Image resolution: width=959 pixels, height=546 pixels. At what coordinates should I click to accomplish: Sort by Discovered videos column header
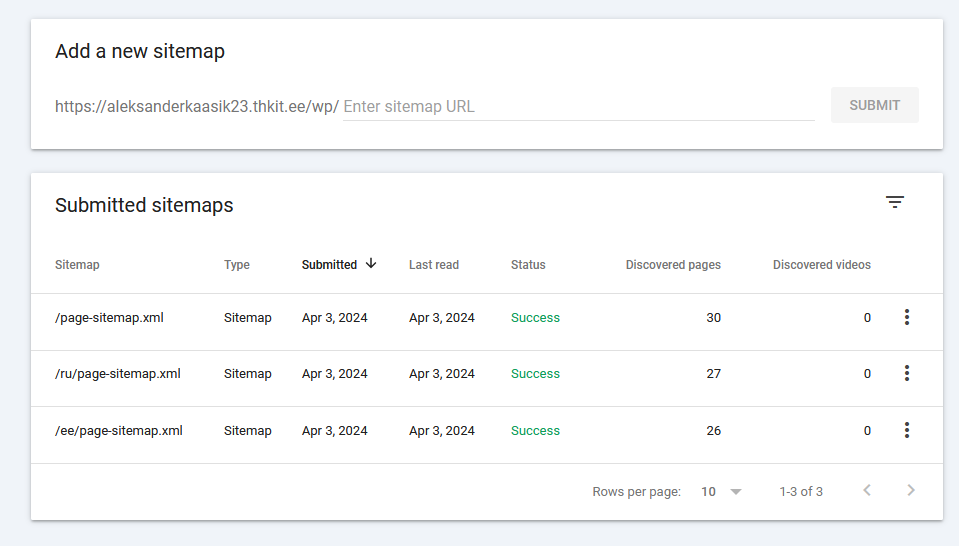[x=821, y=265]
